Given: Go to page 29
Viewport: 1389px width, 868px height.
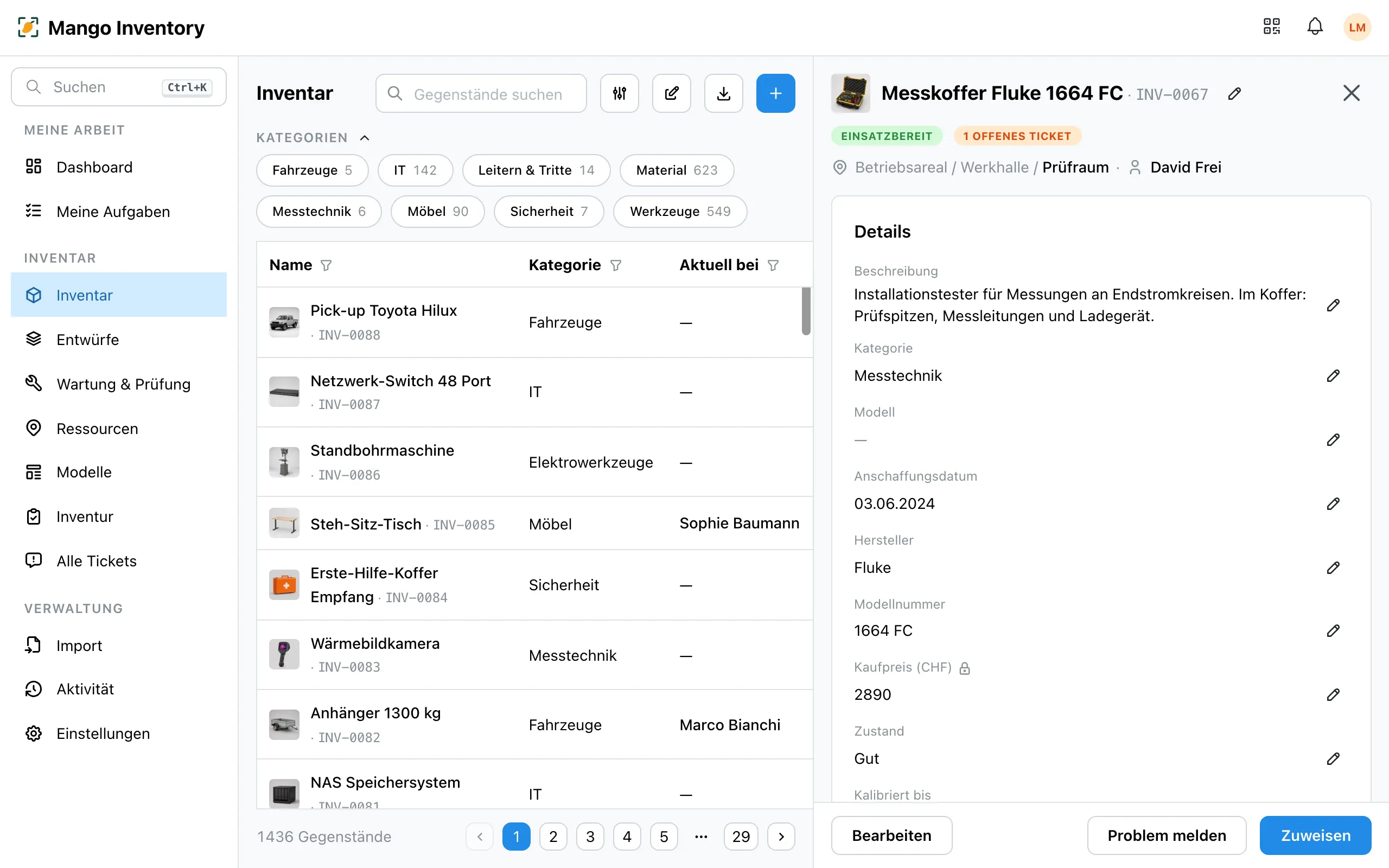Looking at the screenshot, I should pyautogui.click(x=741, y=837).
